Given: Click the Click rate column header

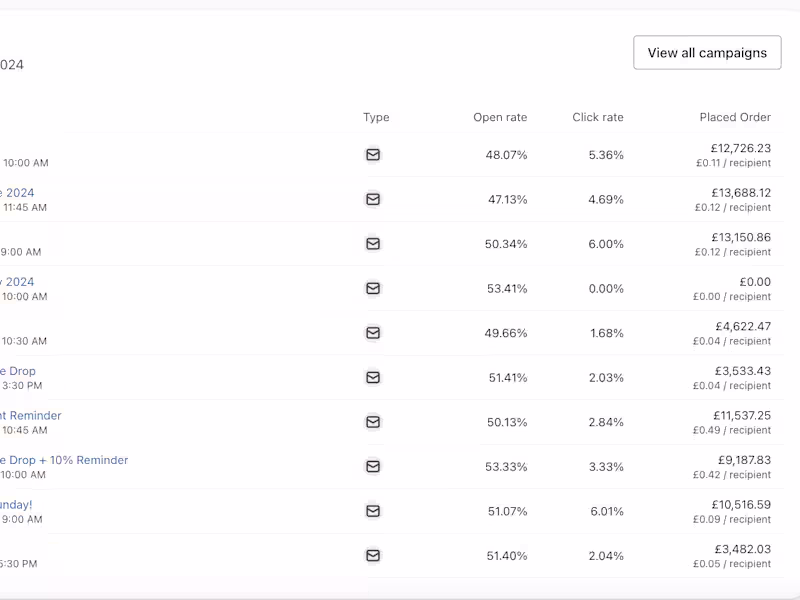Looking at the screenshot, I should coord(598,117).
